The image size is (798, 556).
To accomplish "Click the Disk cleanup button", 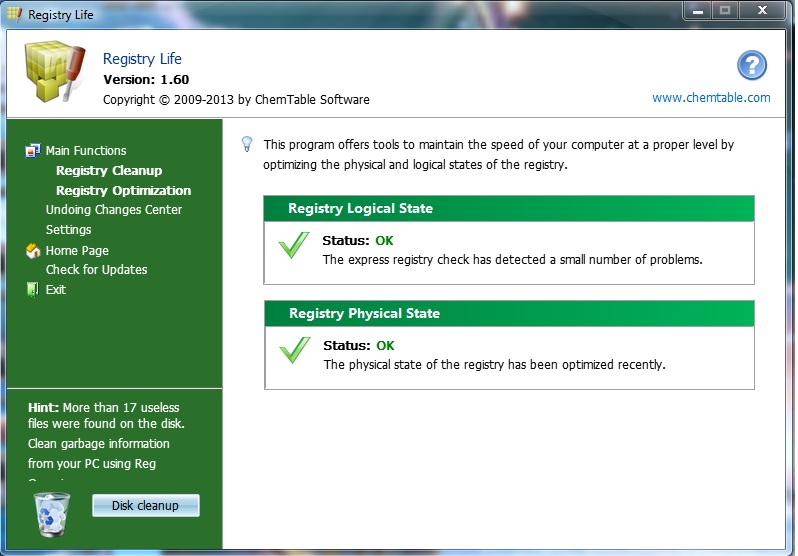I will tap(146, 506).
